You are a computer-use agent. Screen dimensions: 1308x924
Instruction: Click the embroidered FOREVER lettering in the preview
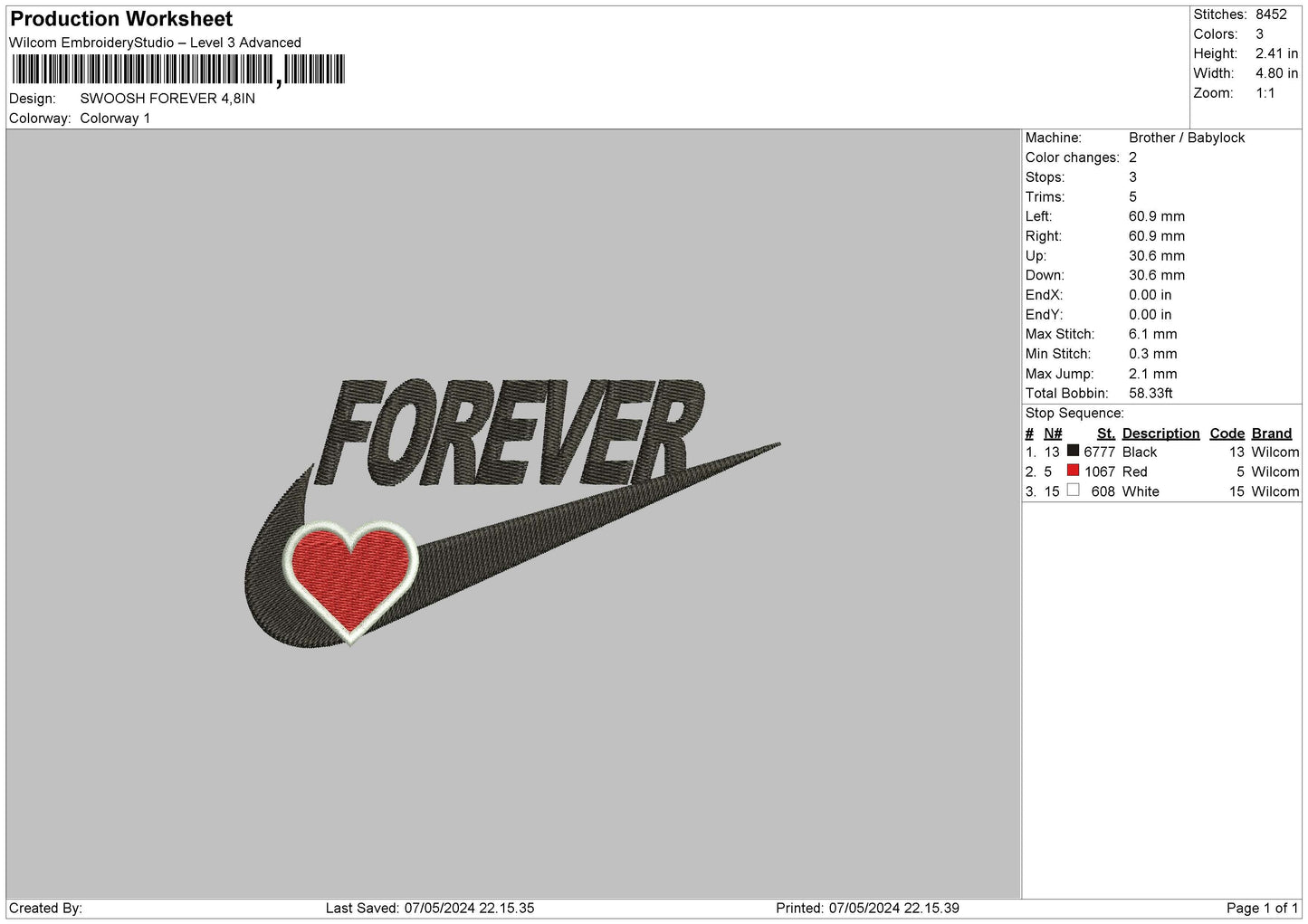point(510,432)
